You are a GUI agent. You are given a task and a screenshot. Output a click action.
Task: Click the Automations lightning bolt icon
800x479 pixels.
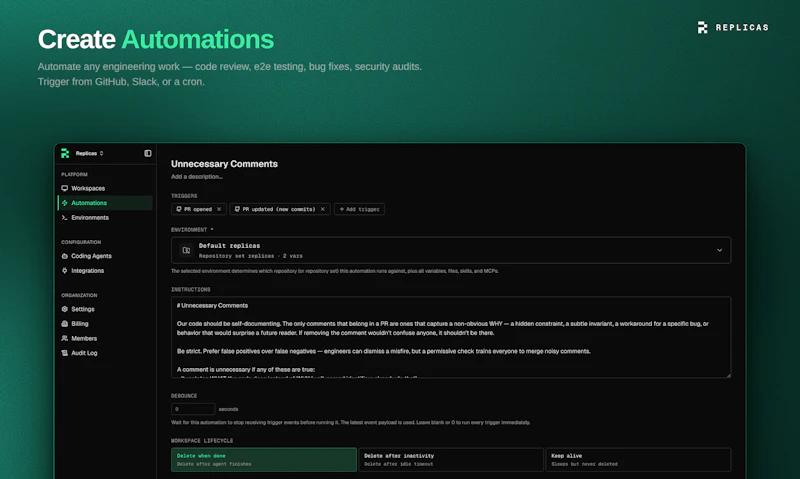click(64, 203)
